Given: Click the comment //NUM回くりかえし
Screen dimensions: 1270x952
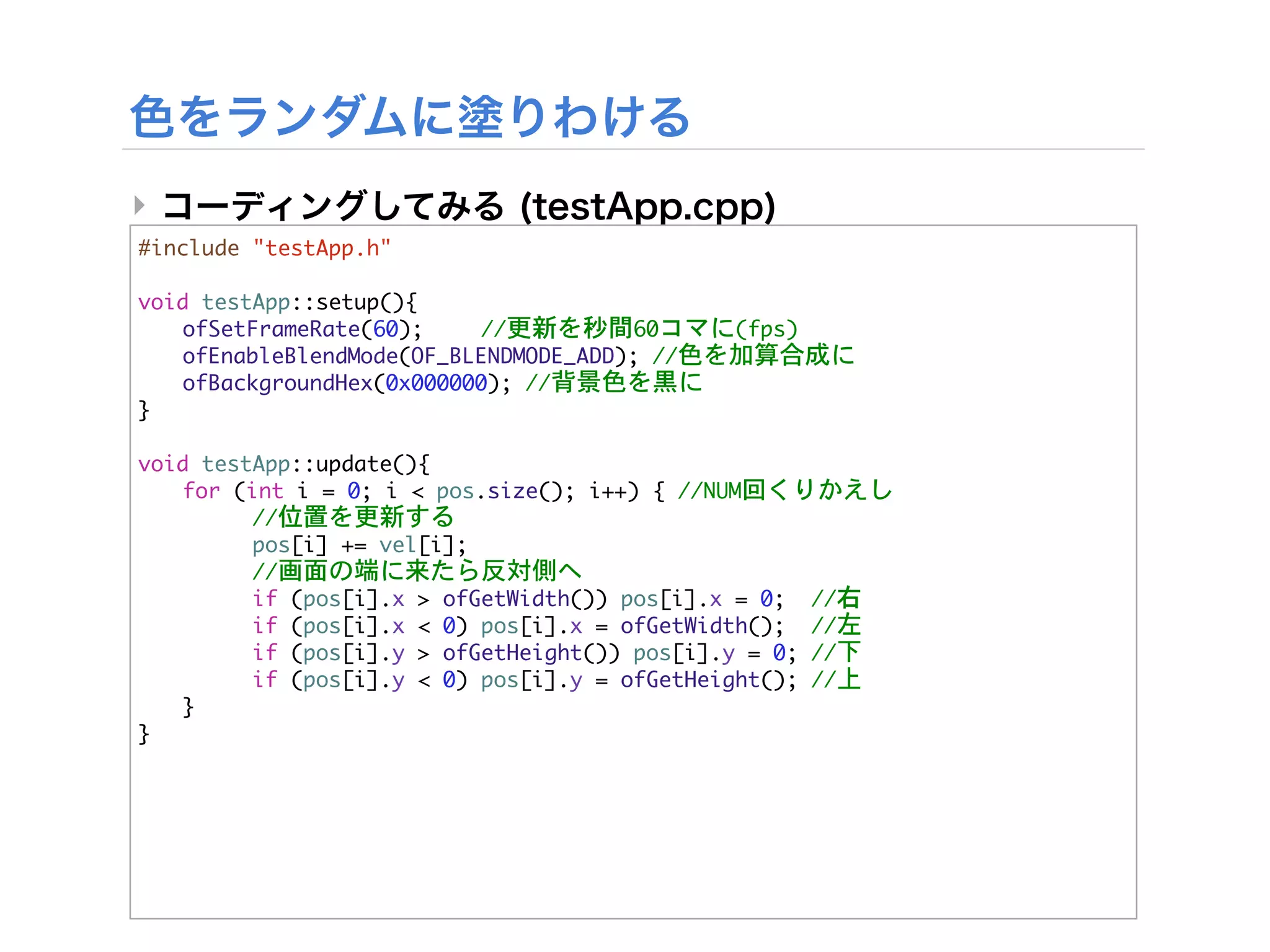Looking at the screenshot, I should (x=785, y=490).
